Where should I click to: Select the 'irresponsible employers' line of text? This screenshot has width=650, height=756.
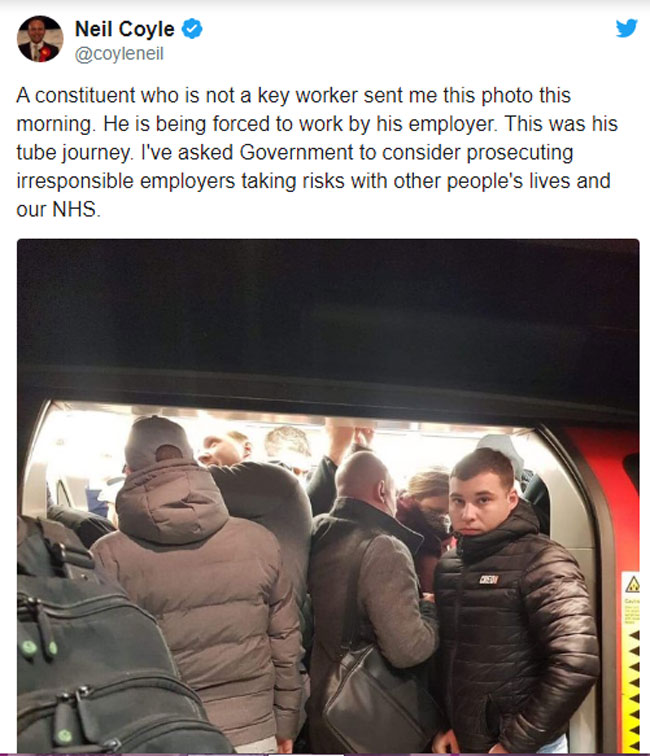point(313,181)
